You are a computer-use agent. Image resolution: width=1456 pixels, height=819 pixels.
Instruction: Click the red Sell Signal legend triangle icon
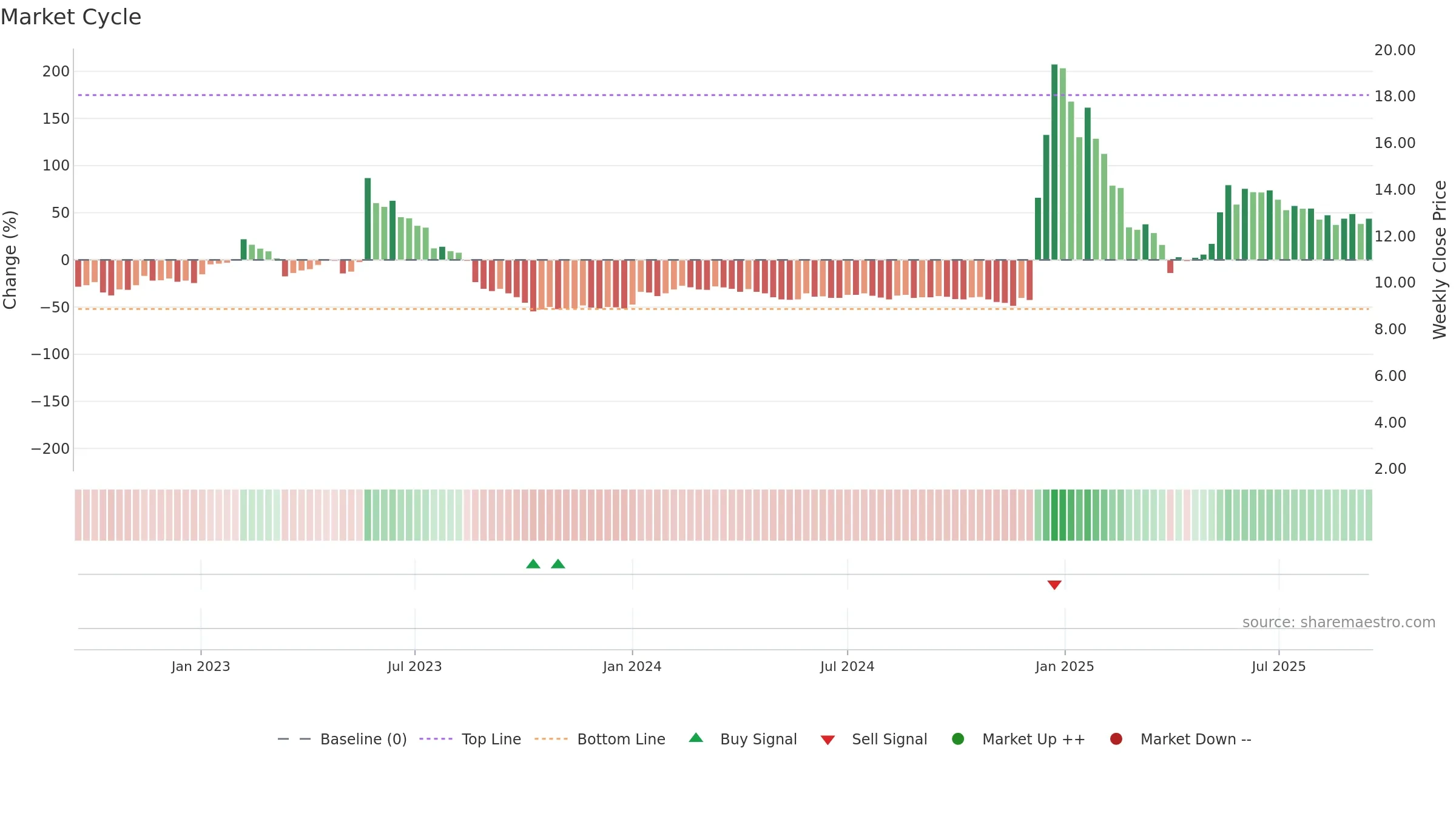pyautogui.click(x=828, y=740)
